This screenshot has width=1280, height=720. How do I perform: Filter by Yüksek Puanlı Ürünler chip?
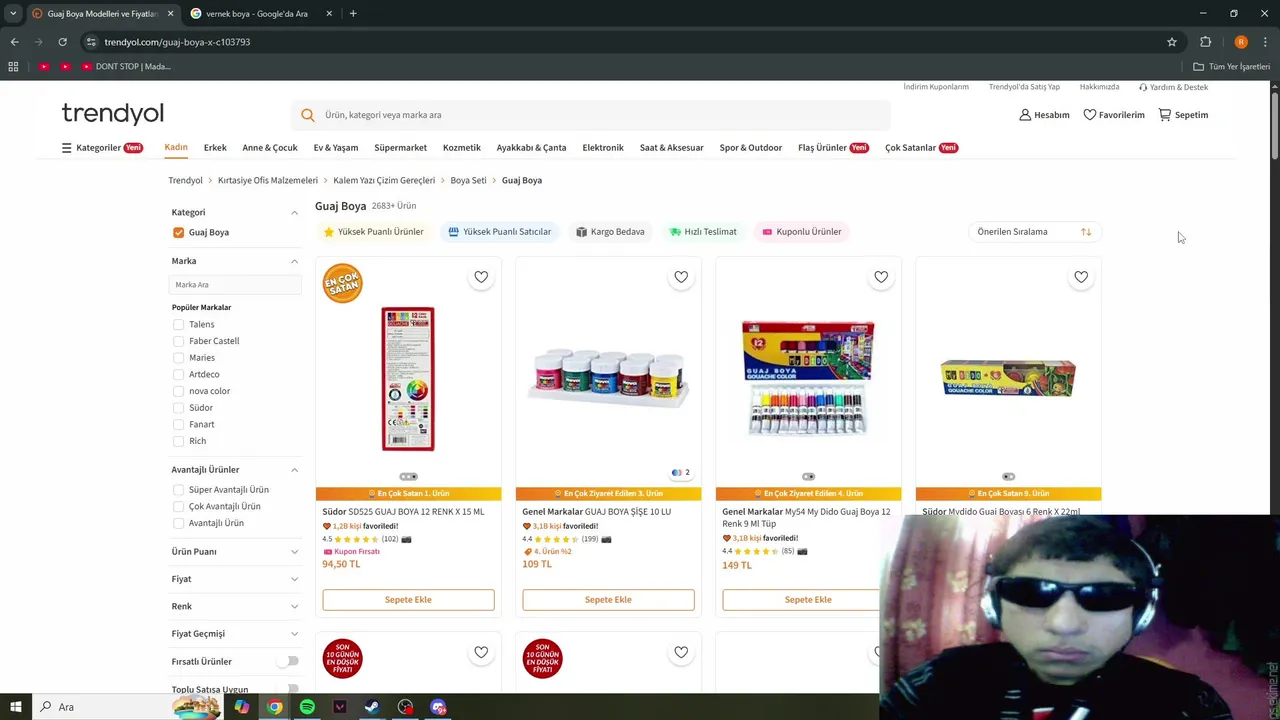pyautogui.click(x=373, y=232)
